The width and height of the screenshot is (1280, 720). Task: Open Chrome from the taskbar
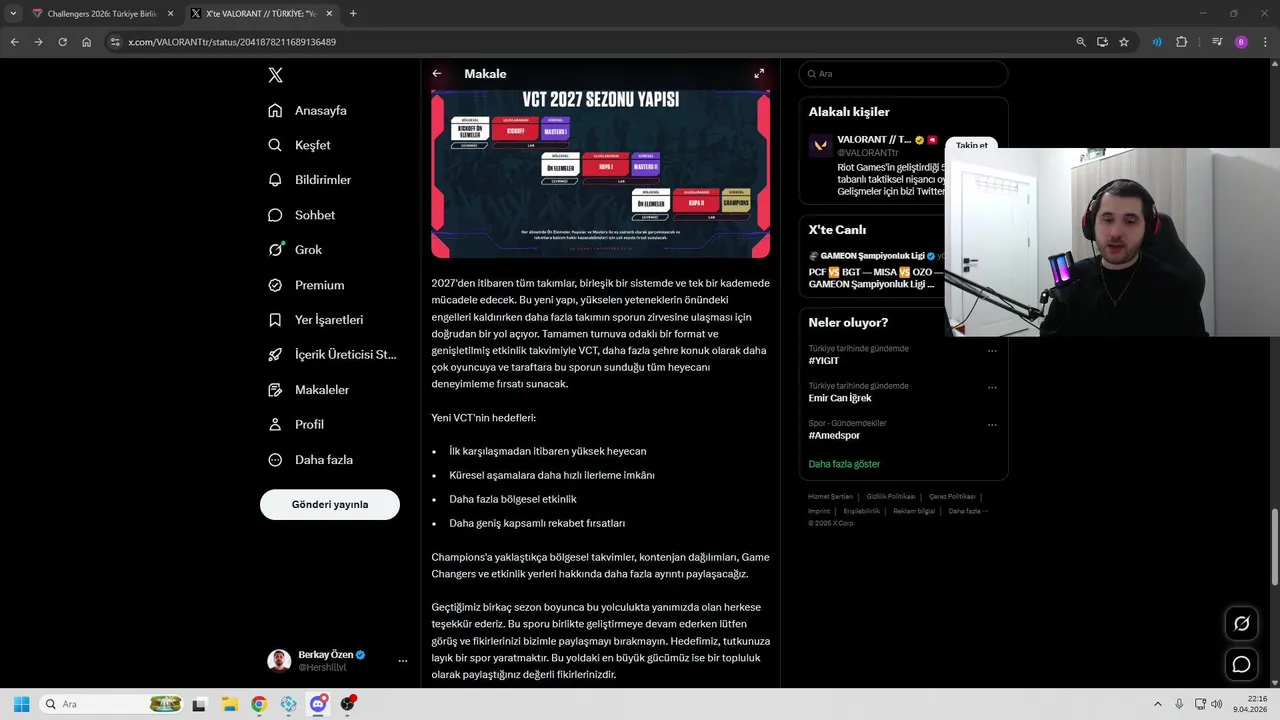[259, 704]
